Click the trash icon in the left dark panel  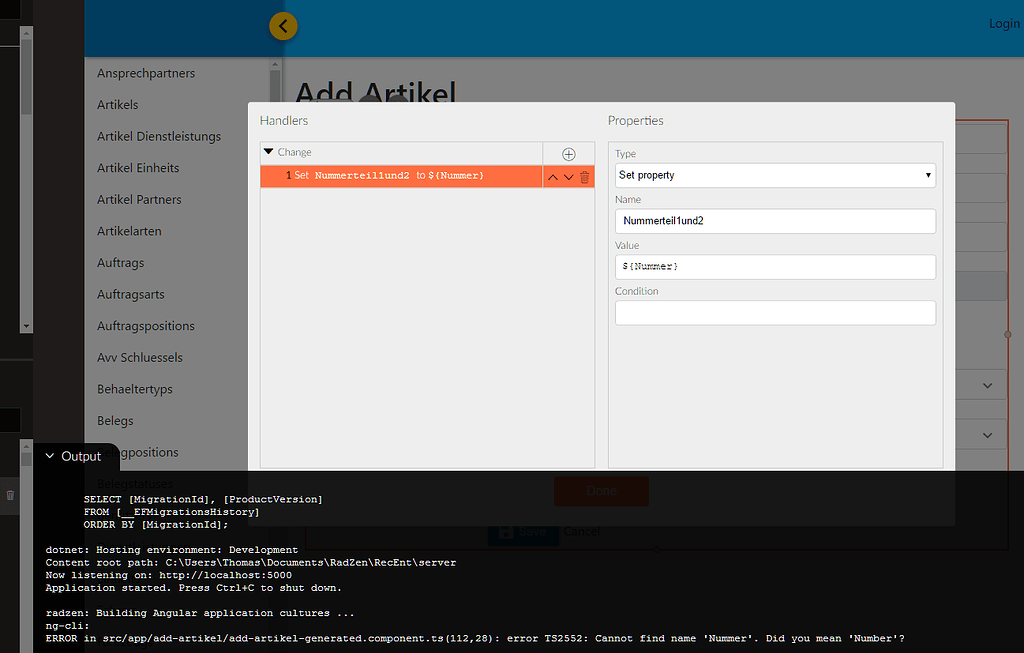pos(10,495)
